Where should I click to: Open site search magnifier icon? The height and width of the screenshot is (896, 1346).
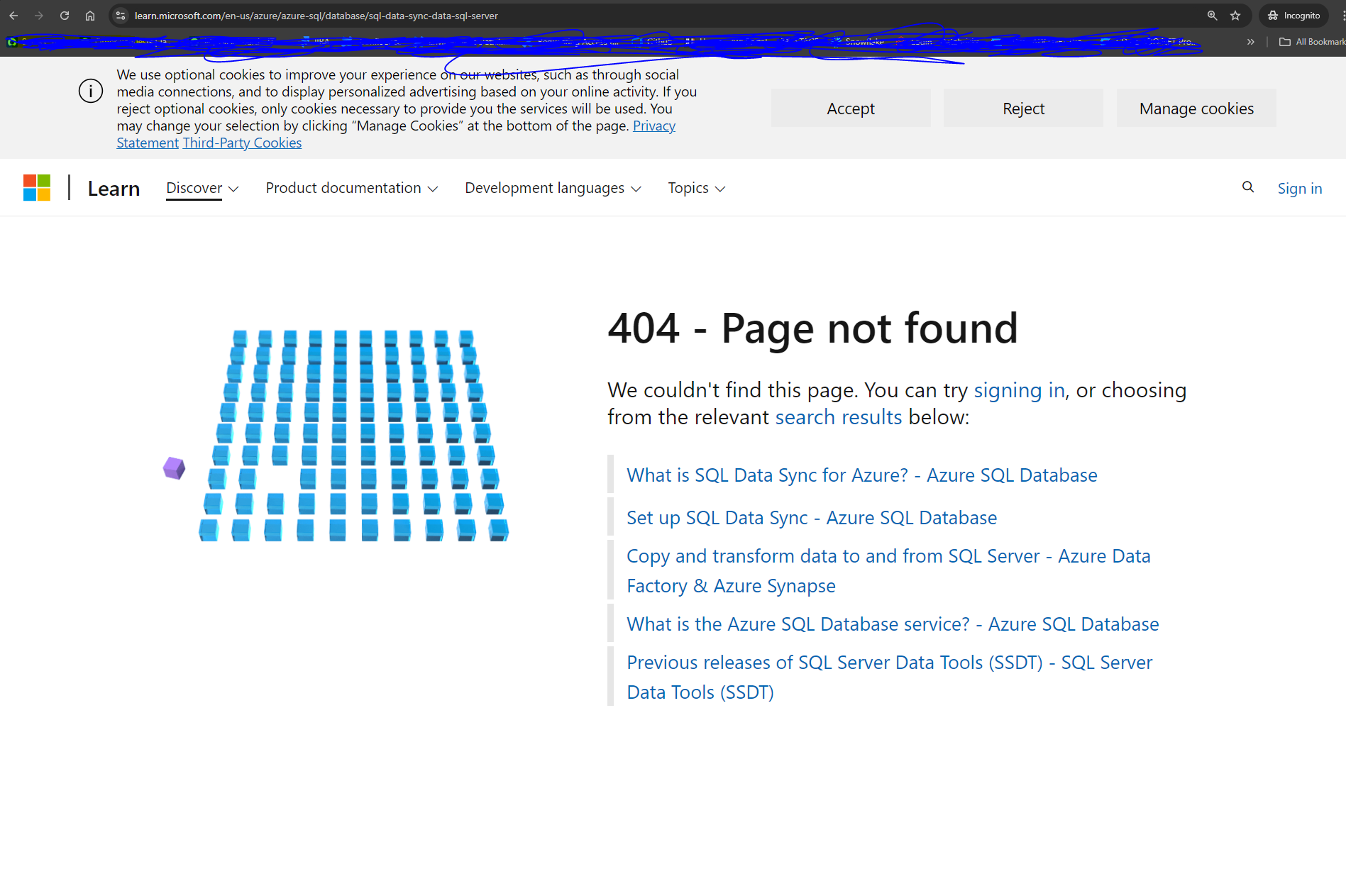point(1248,187)
